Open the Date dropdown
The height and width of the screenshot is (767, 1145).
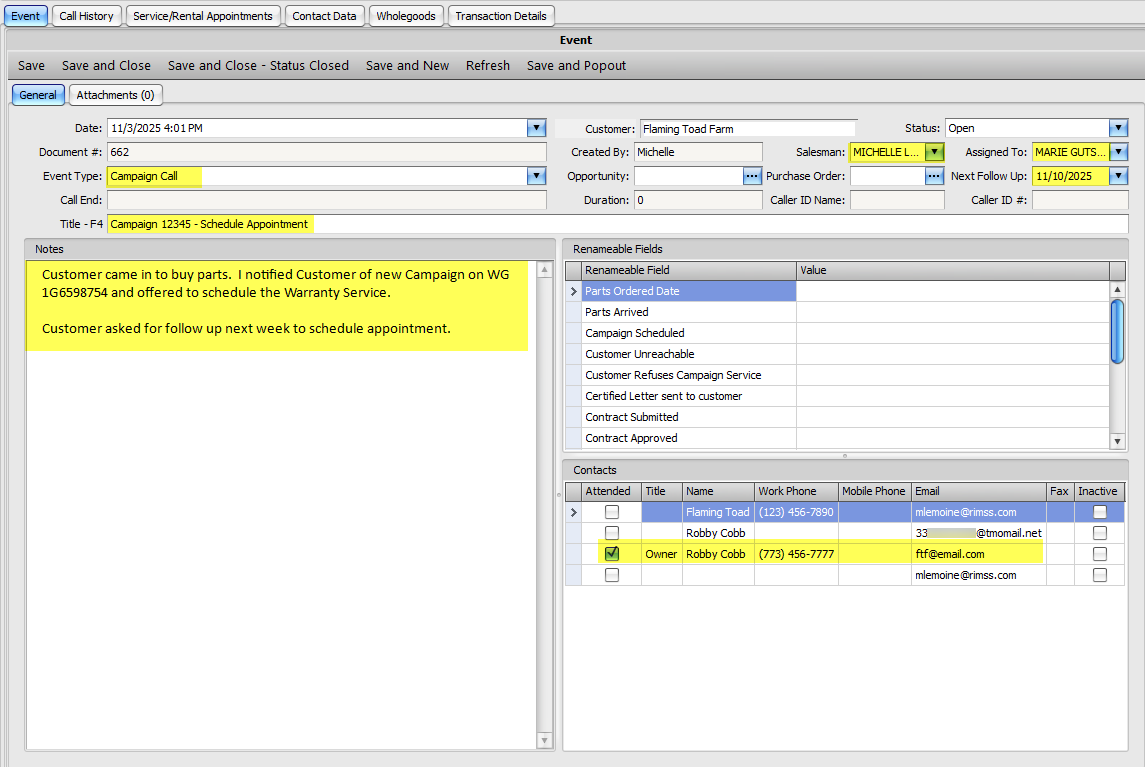(537, 128)
